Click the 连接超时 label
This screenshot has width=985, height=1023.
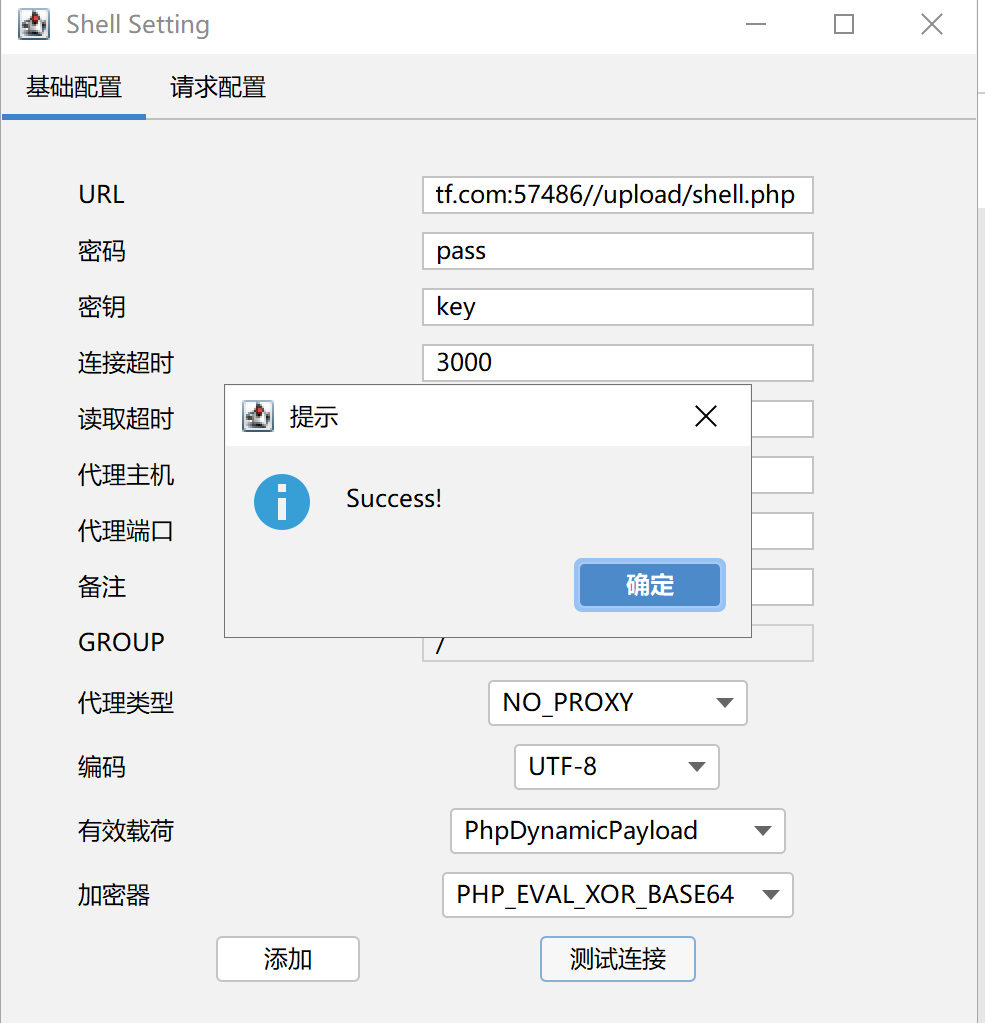pyautogui.click(x=126, y=363)
